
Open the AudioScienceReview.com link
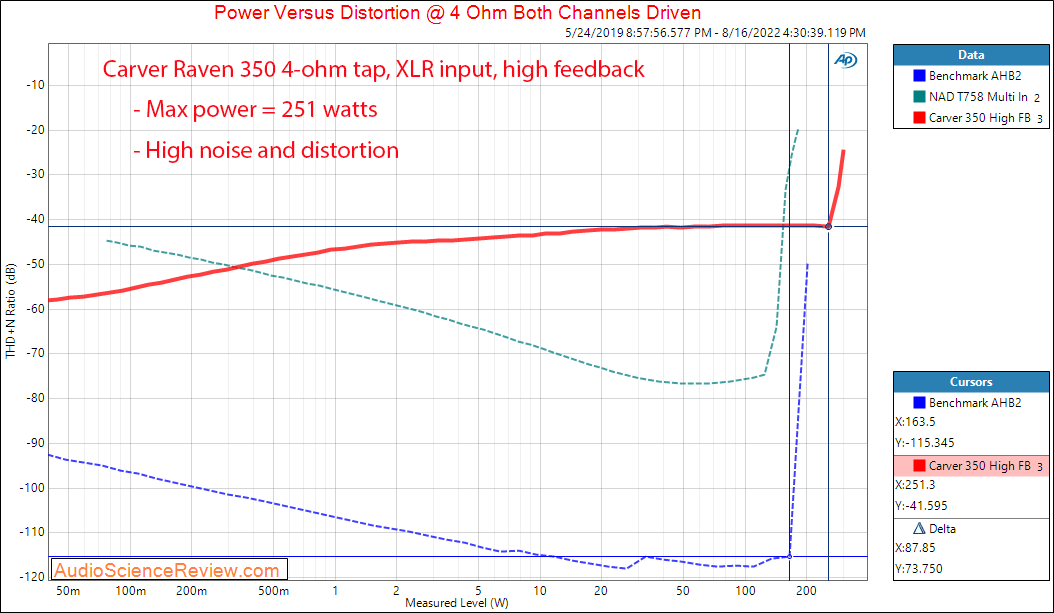coord(167,570)
